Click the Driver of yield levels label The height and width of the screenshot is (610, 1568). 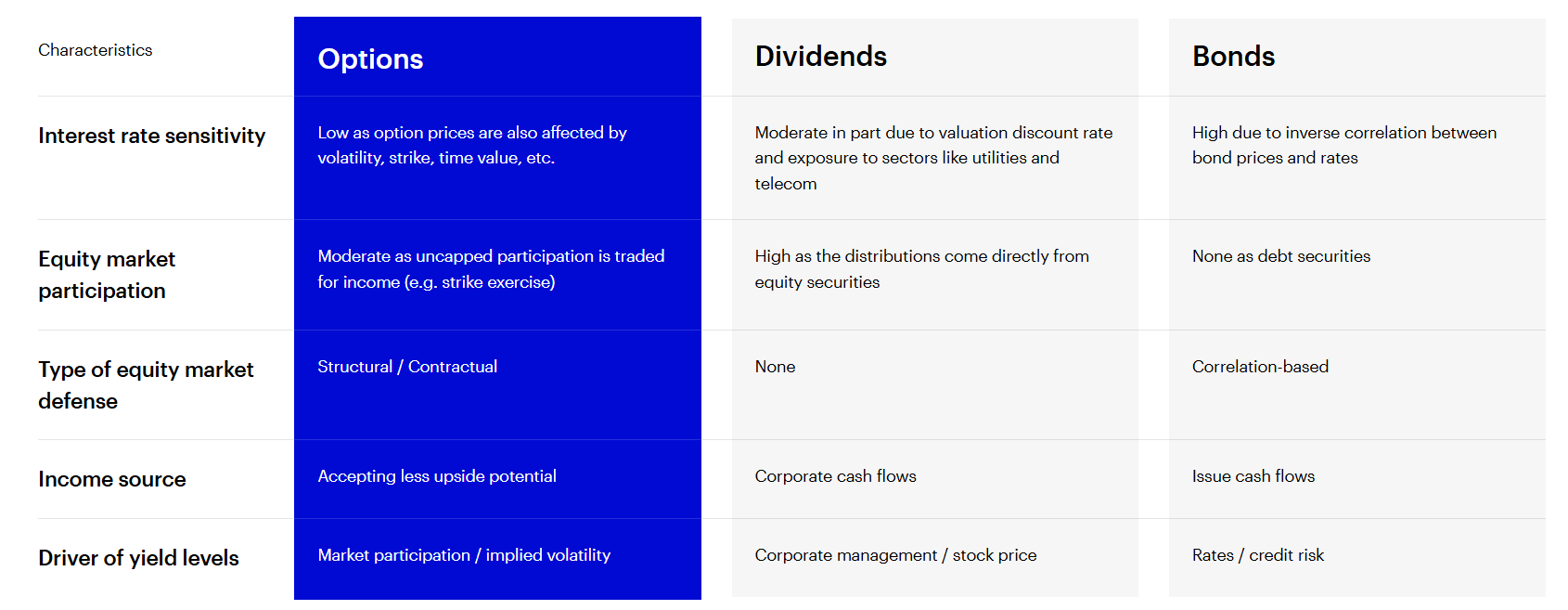[x=138, y=558]
